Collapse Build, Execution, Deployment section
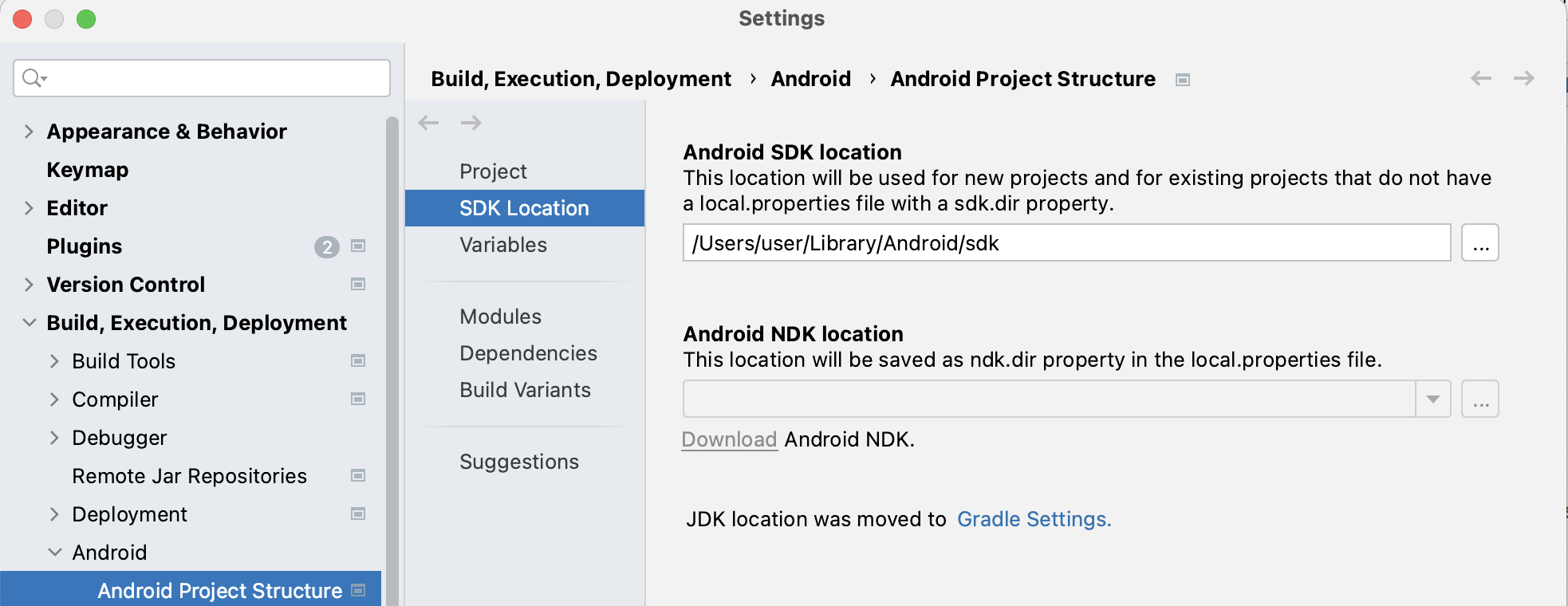The height and width of the screenshot is (606, 1568). pos(30,323)
